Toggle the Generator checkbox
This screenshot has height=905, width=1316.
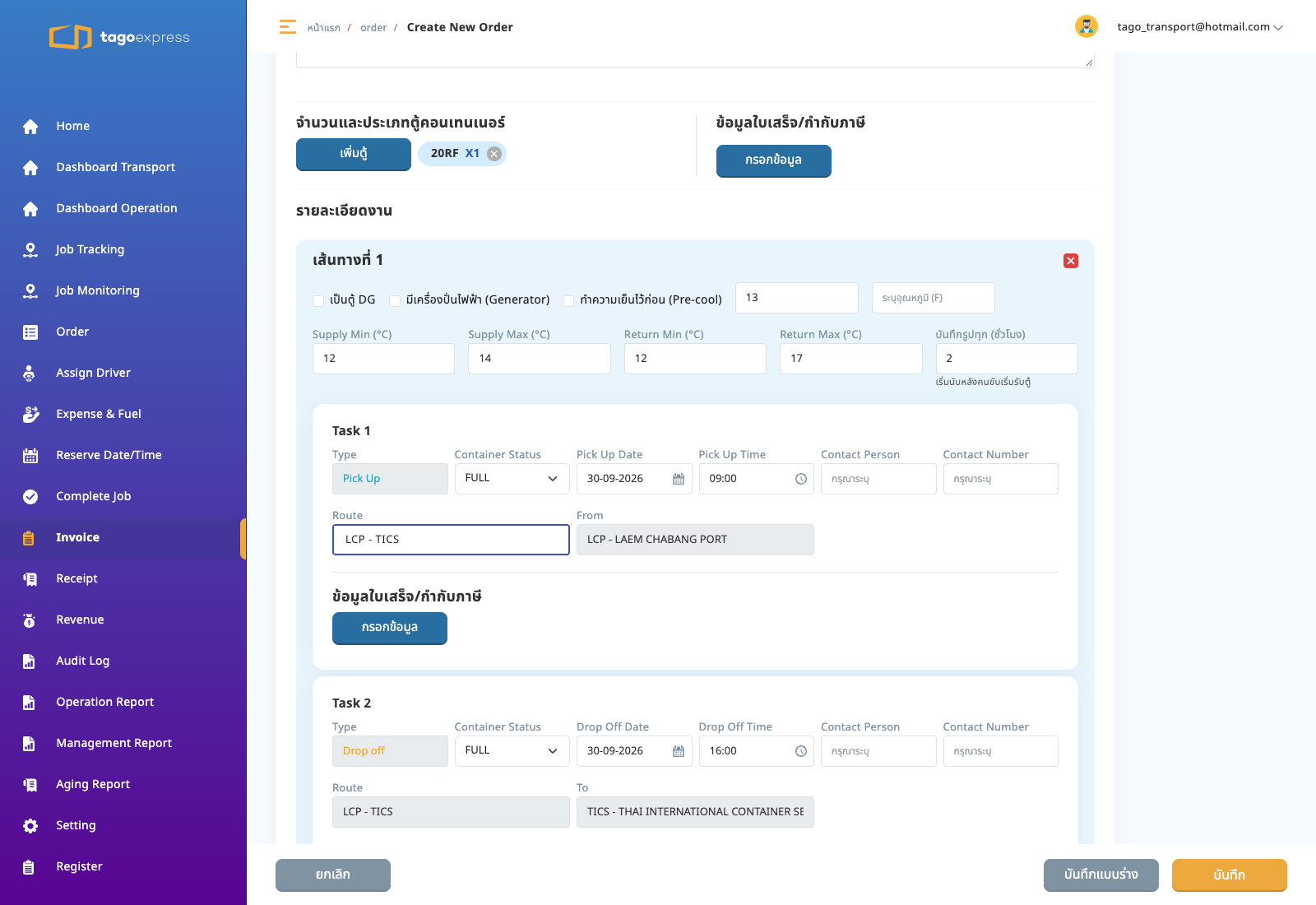point(395,300)
